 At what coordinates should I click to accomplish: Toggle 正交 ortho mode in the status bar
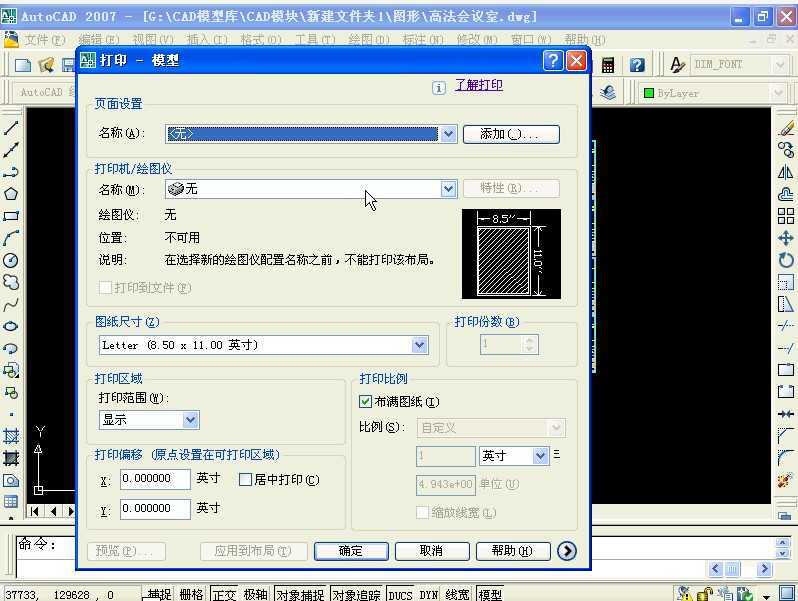pos(224,594)
